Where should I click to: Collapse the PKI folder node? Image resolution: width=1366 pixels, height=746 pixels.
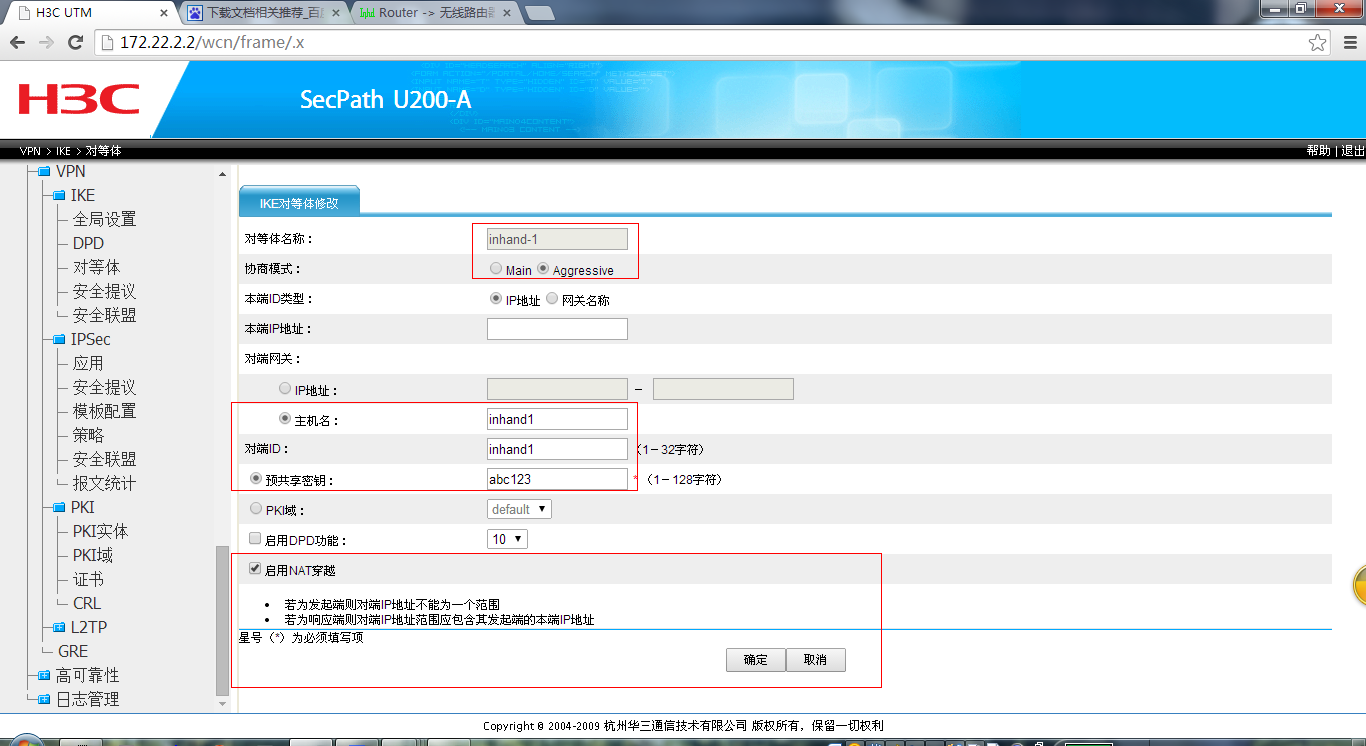pos(59,507)
